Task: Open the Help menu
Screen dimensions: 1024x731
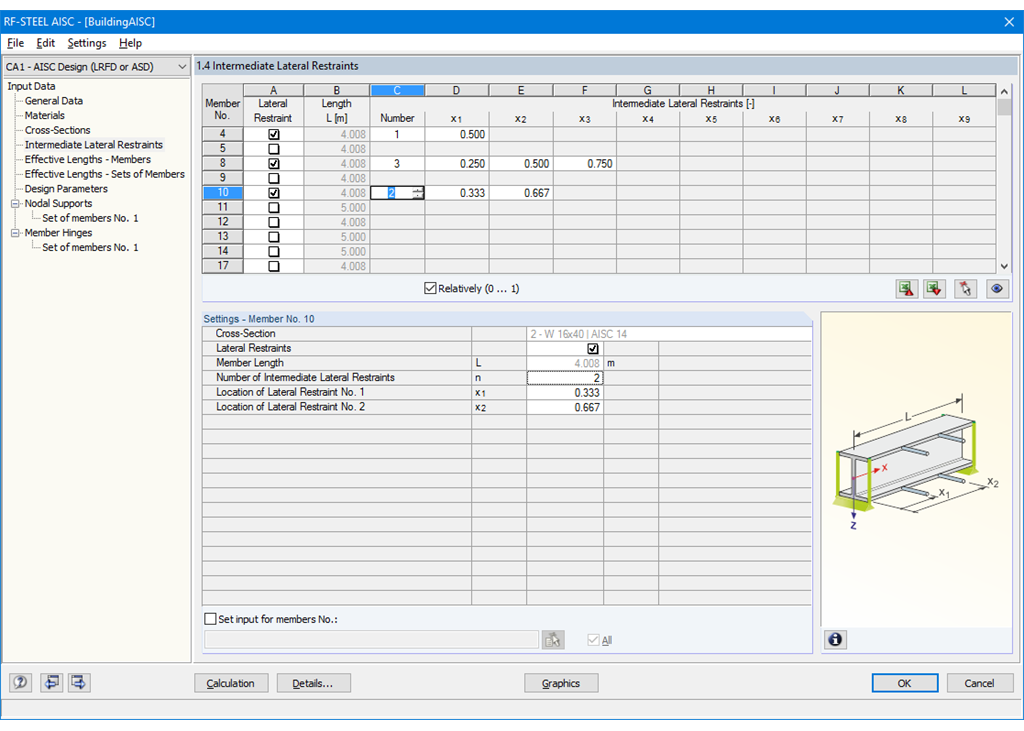Action: [x=130, y=43]
